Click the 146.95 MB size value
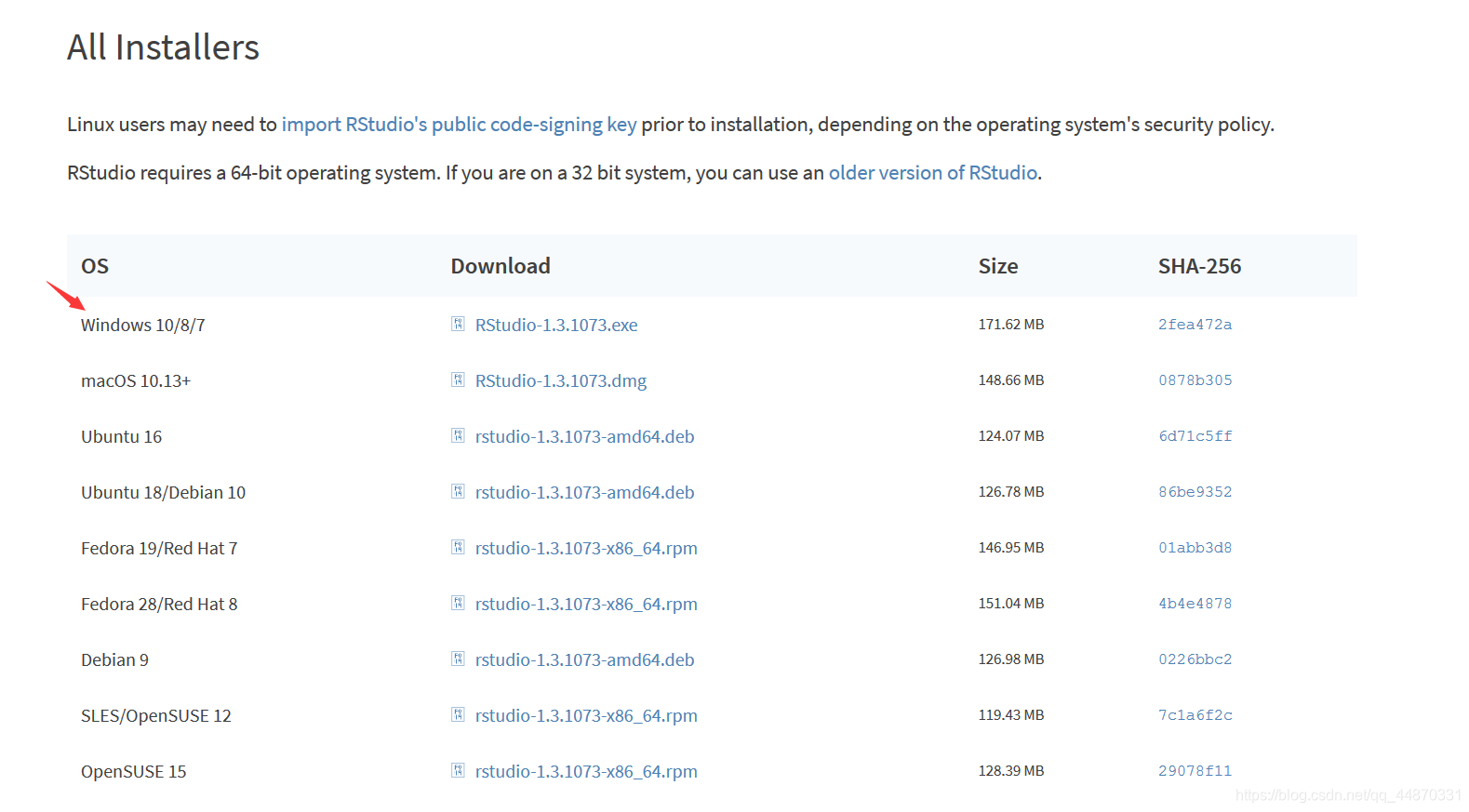The width and height of the screenshot is (1469, 812). (1011, 548)
